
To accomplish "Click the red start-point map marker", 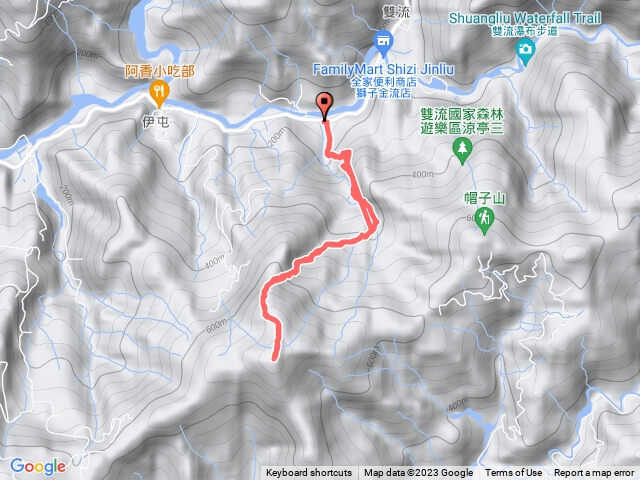I will coord(324,107).
